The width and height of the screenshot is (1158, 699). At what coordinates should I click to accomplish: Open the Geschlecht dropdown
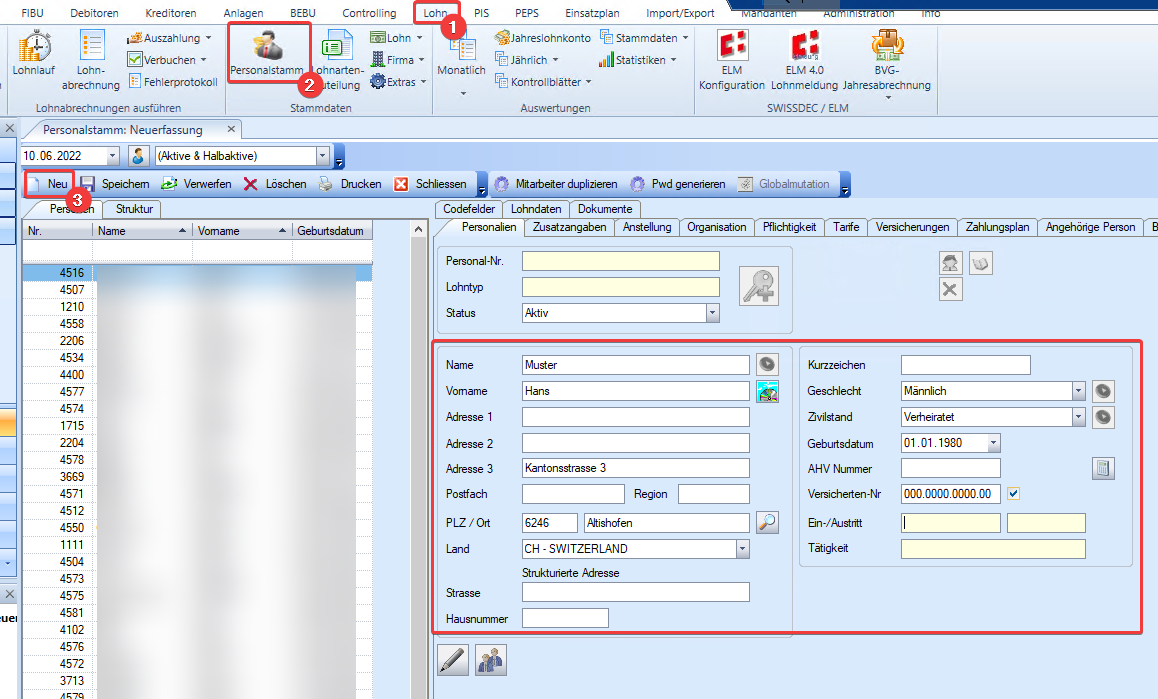tap(1078, 391)
